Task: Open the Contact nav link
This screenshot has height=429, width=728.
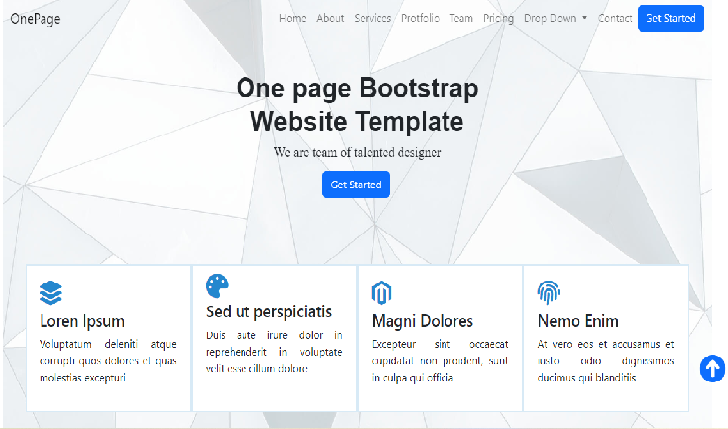Action: point(615,18)
